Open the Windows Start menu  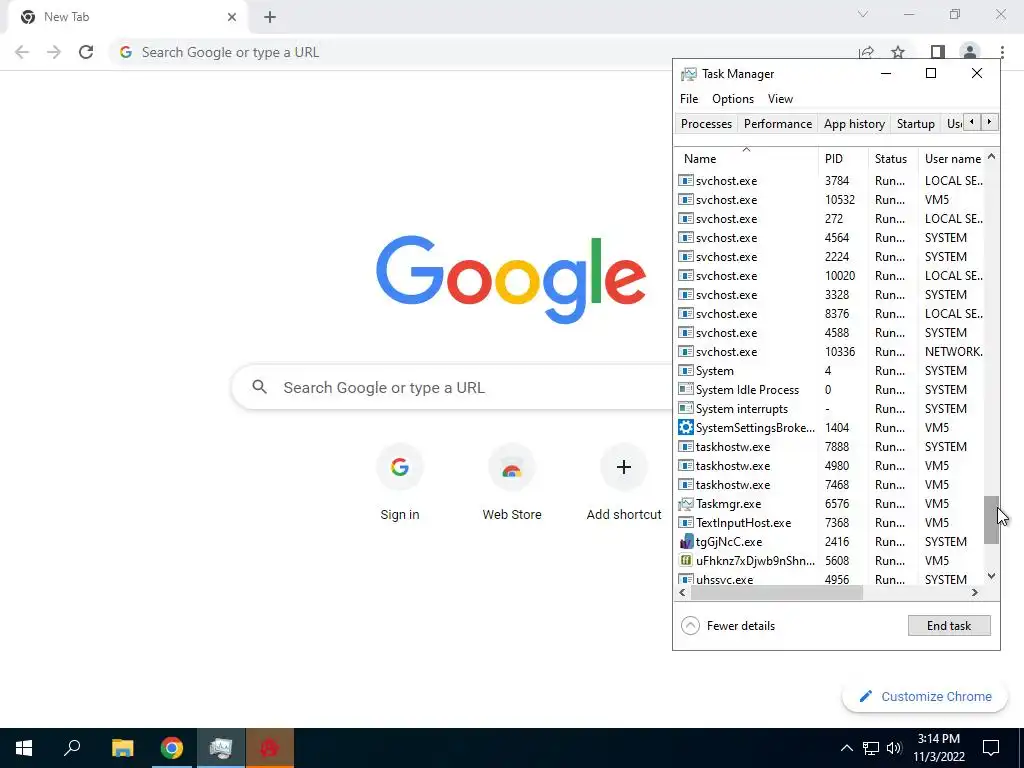(x=24, y=748)
